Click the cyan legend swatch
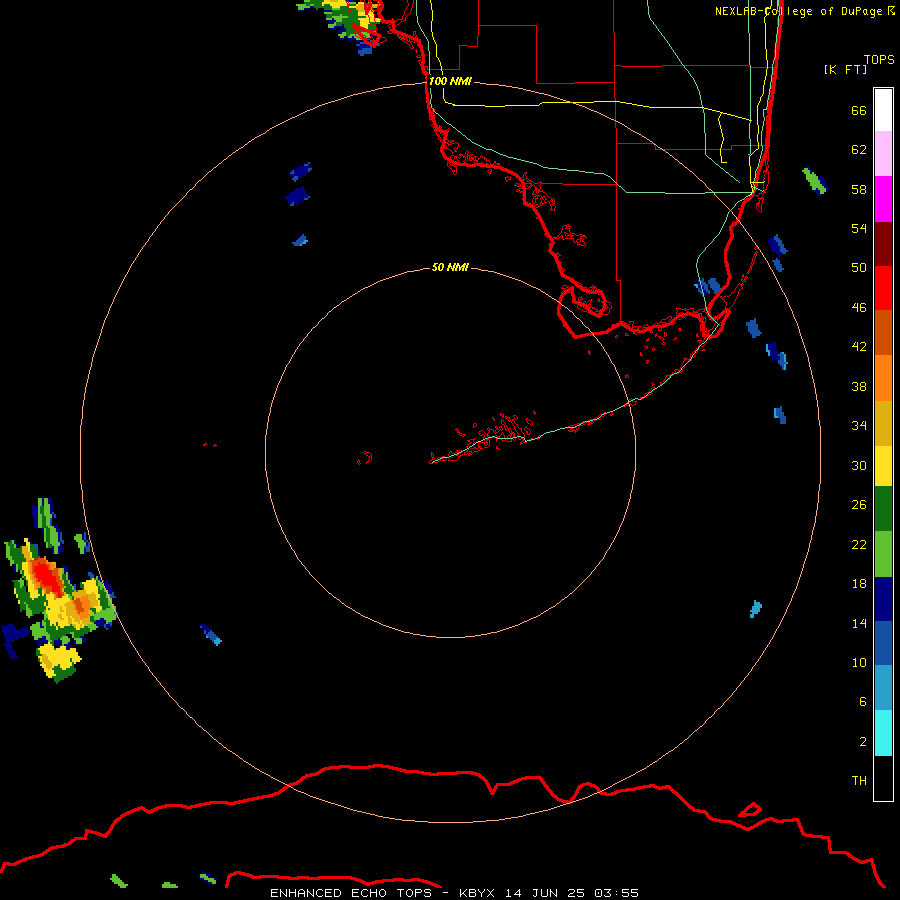 click(x=883, y=733)
